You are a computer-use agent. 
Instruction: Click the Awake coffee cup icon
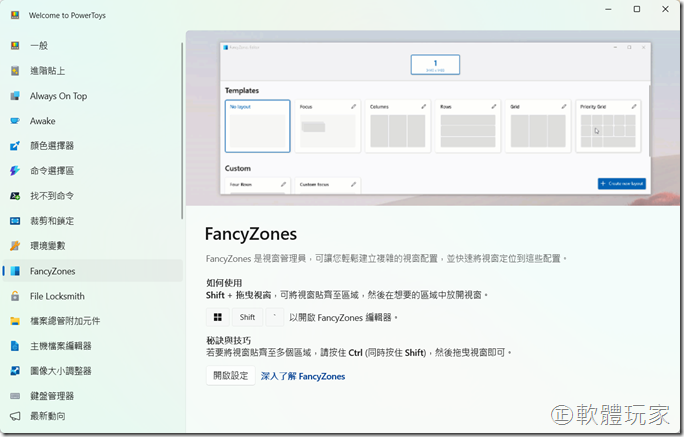click(x=15, y=121)
